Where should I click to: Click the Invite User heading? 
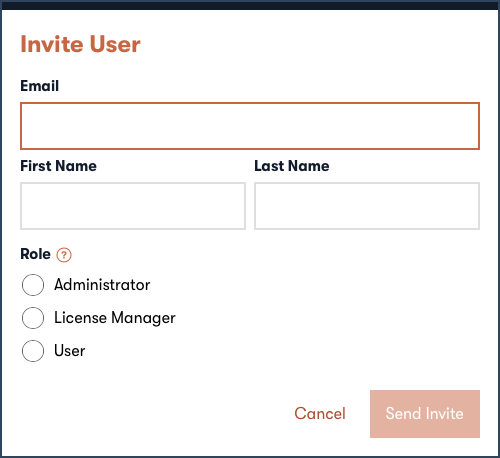click(x=80, y=44)
